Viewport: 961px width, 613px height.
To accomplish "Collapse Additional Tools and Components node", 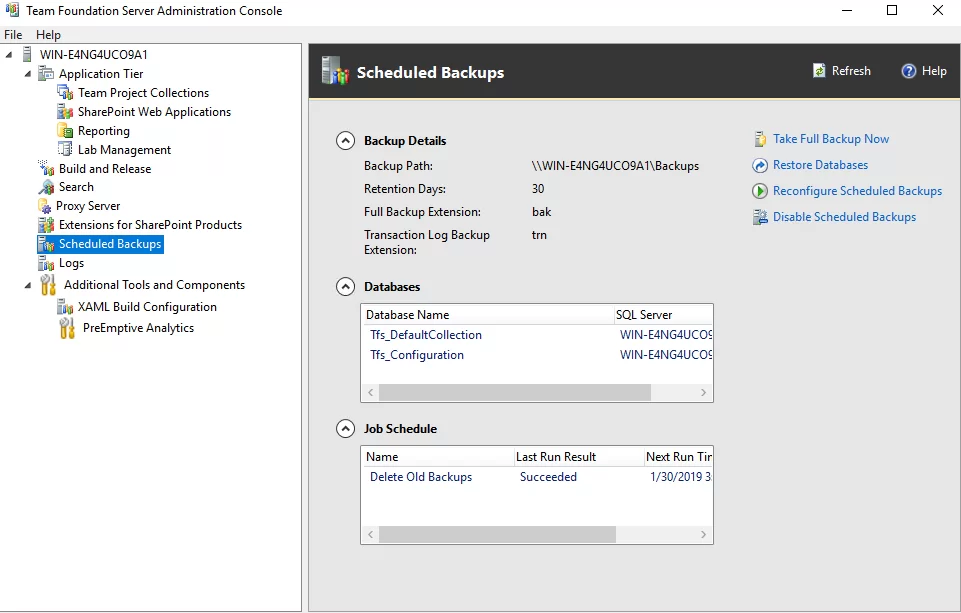I will click(x=28, y=285).
